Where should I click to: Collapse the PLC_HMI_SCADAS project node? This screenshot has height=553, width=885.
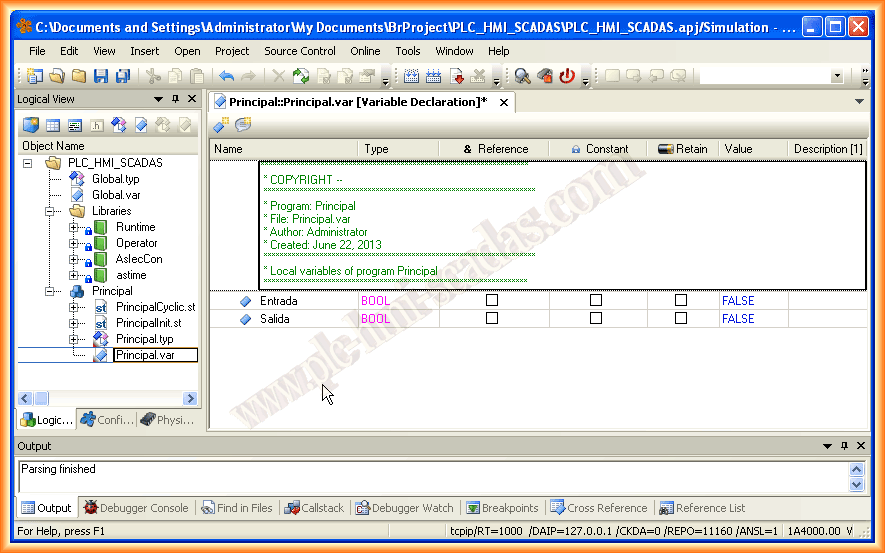point(27,163)
